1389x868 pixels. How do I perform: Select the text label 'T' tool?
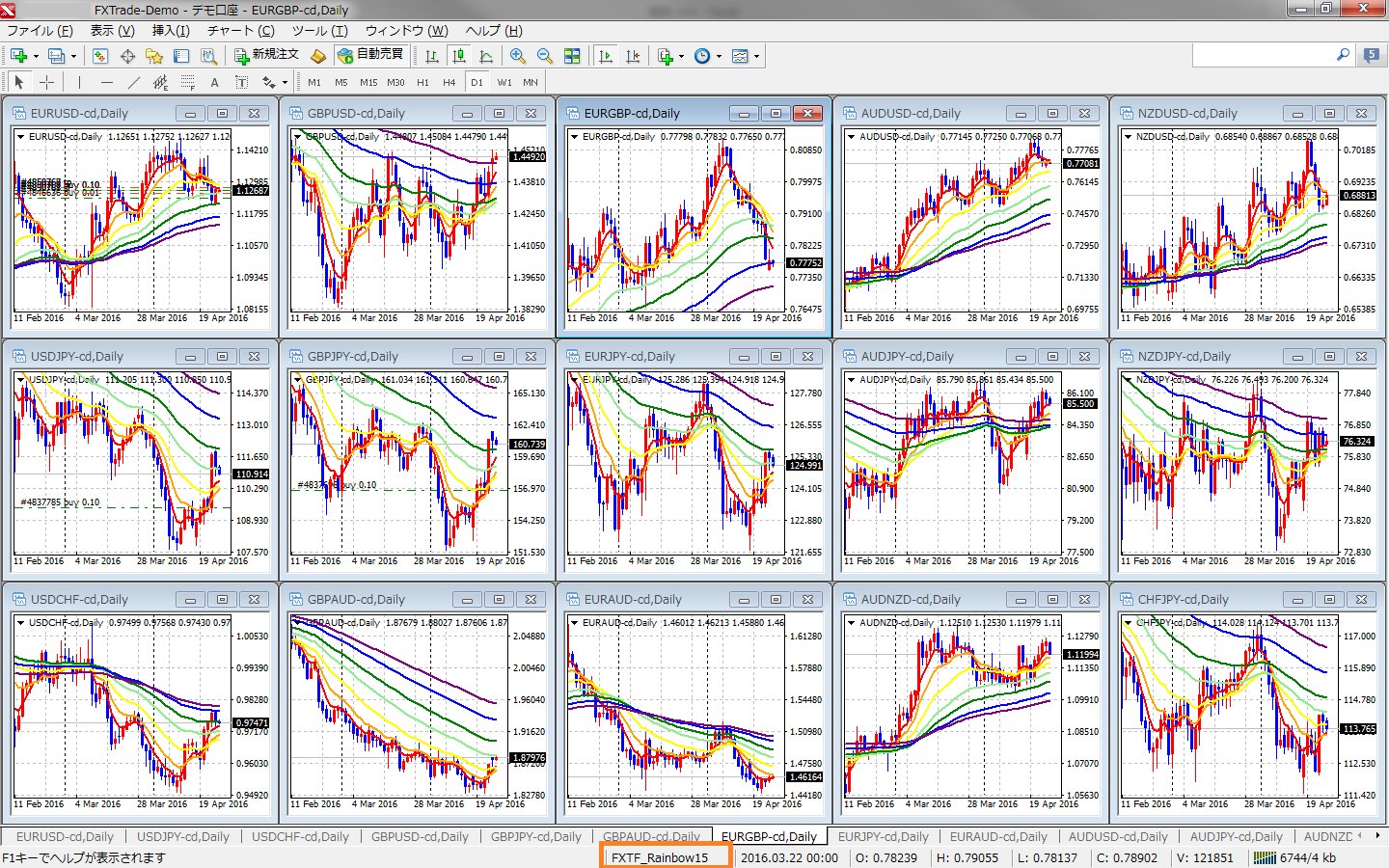[241, 82]
